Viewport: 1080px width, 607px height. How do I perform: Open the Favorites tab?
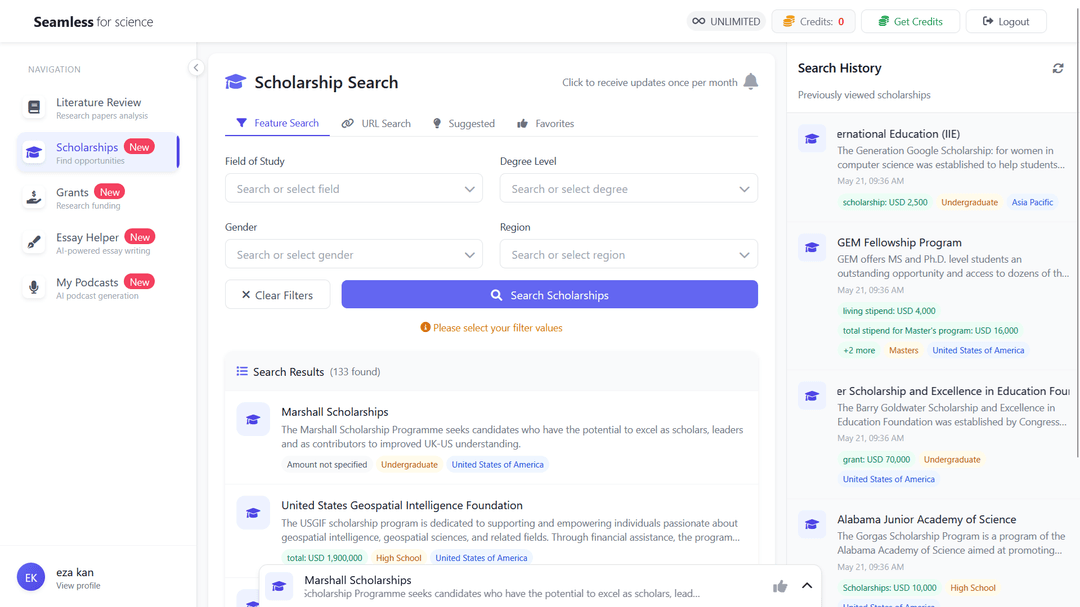pos(545,124)
